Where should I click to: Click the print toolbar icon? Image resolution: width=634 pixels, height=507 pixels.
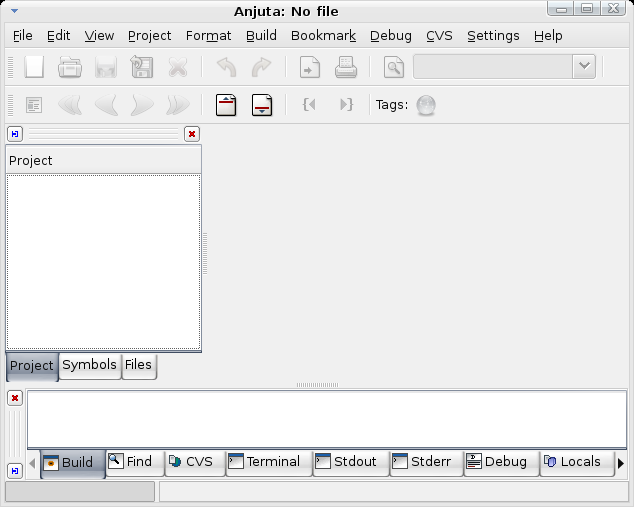[x=346, y=67]
